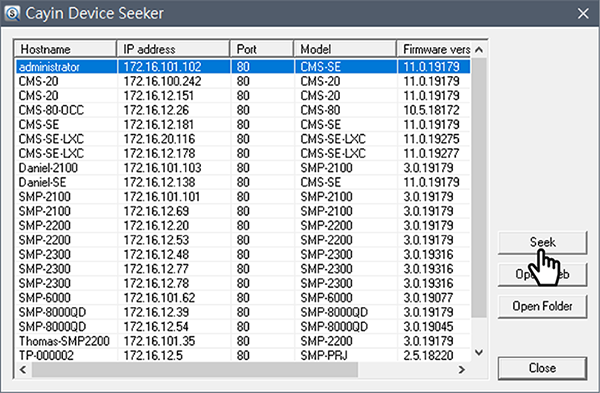Sort by Hostname column header
The width and height of the screenshot is (600, 393).
[x=65, y=49]
